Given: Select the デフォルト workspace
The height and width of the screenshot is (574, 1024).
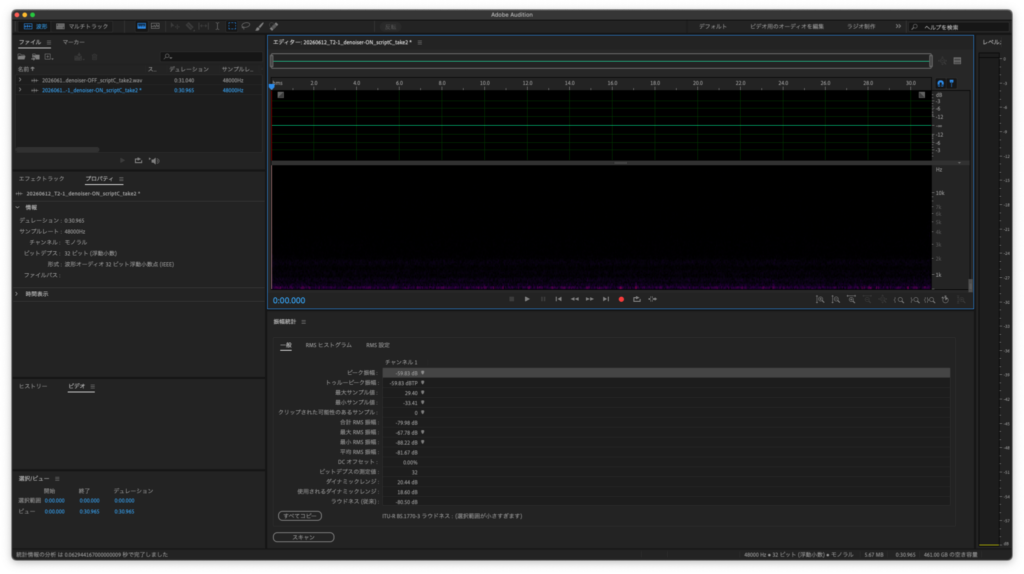Looking at the screenshot, I should point(712,27).
